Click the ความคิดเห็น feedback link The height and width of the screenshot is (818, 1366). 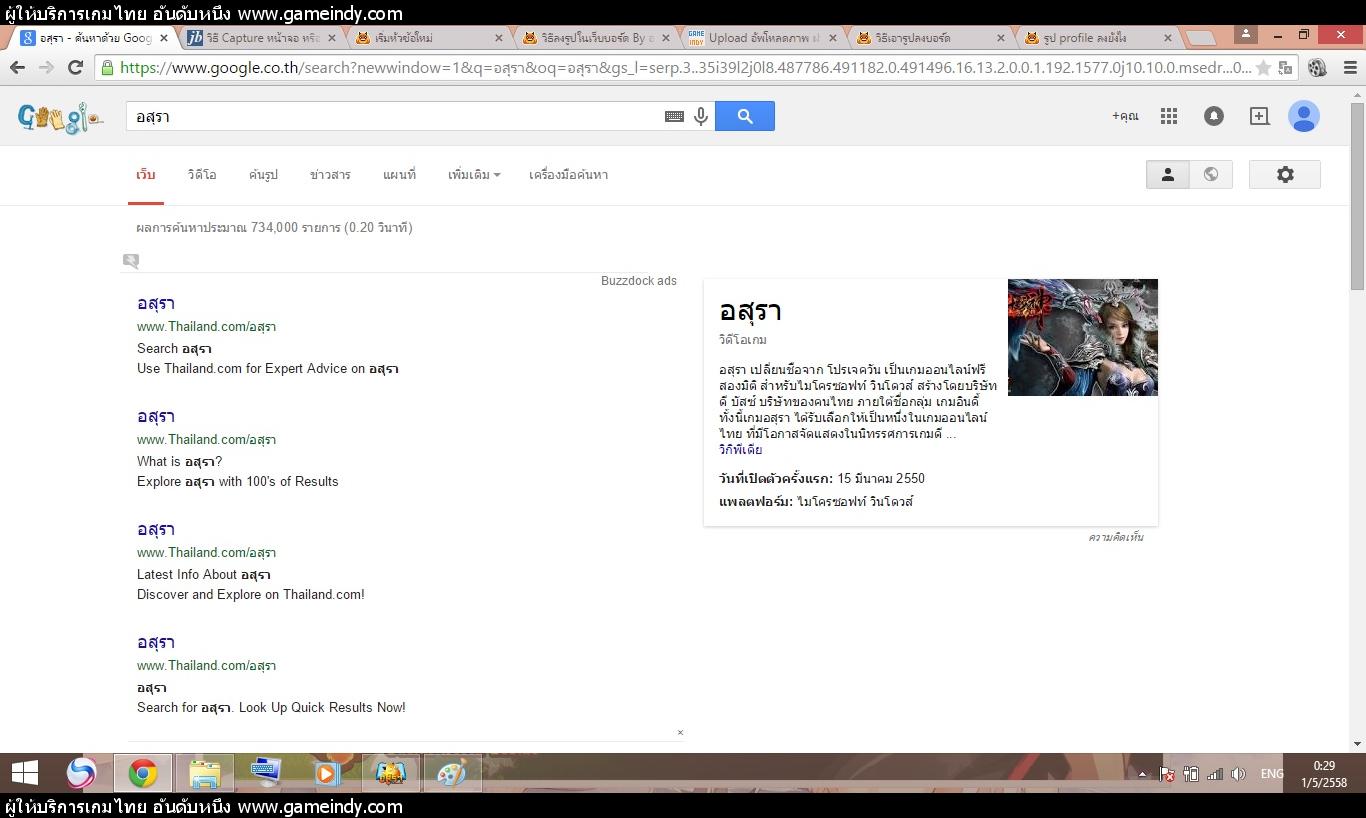click(x=1116, y=537)
